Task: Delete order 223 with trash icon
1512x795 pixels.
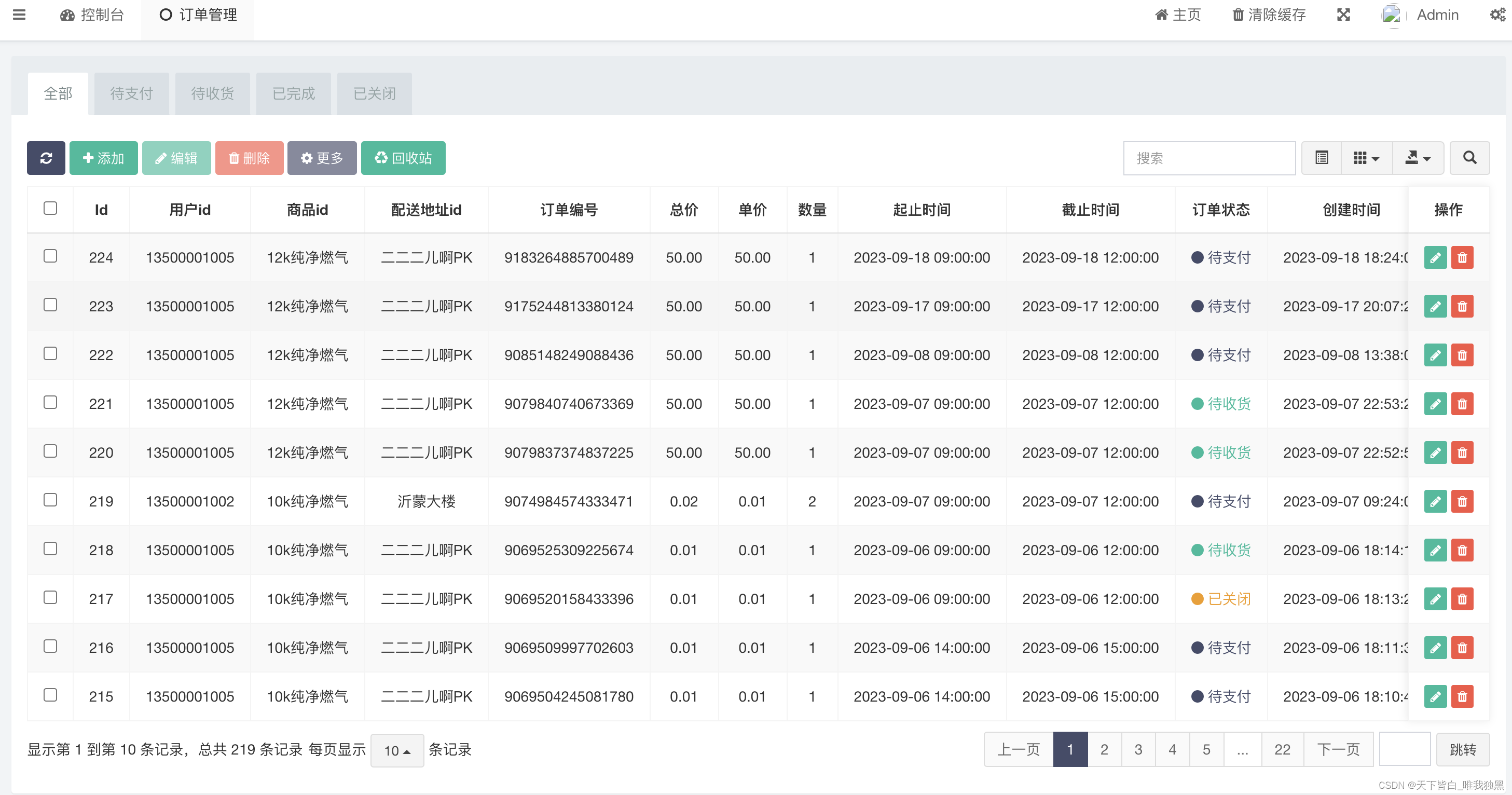Action: (1462, 306)
